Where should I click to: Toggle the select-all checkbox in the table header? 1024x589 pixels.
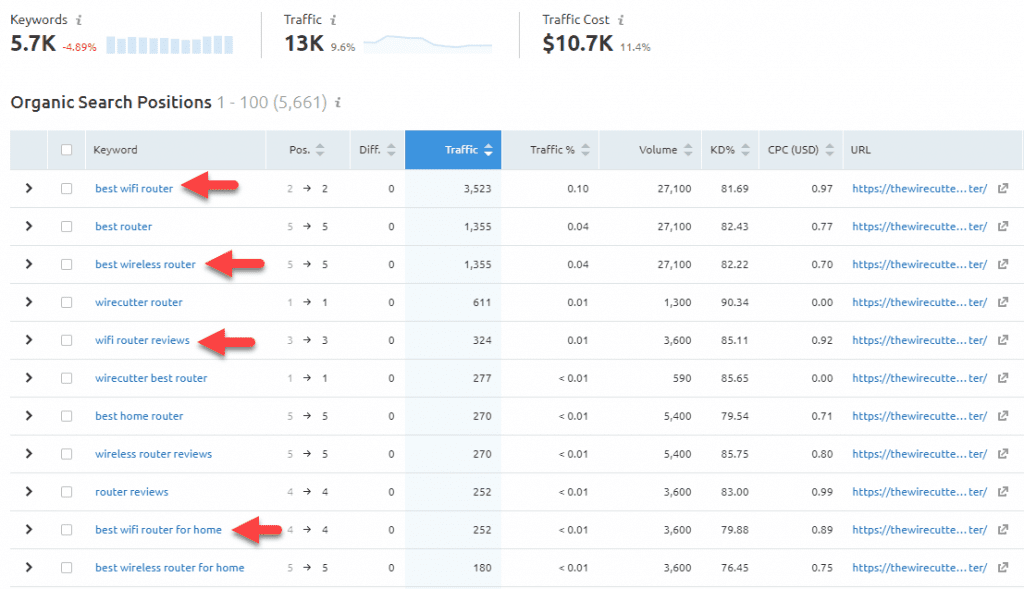pyautogui.click(x=66, y=149)
